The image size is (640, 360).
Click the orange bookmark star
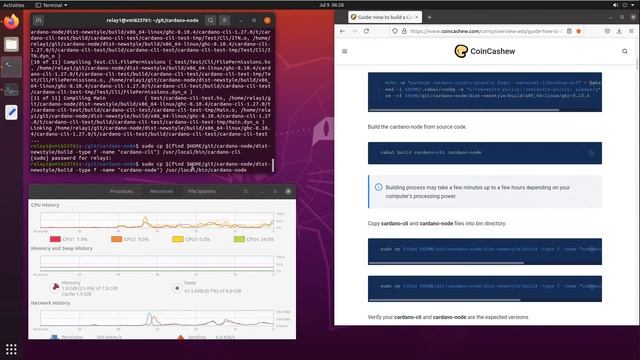pos(579,31)
